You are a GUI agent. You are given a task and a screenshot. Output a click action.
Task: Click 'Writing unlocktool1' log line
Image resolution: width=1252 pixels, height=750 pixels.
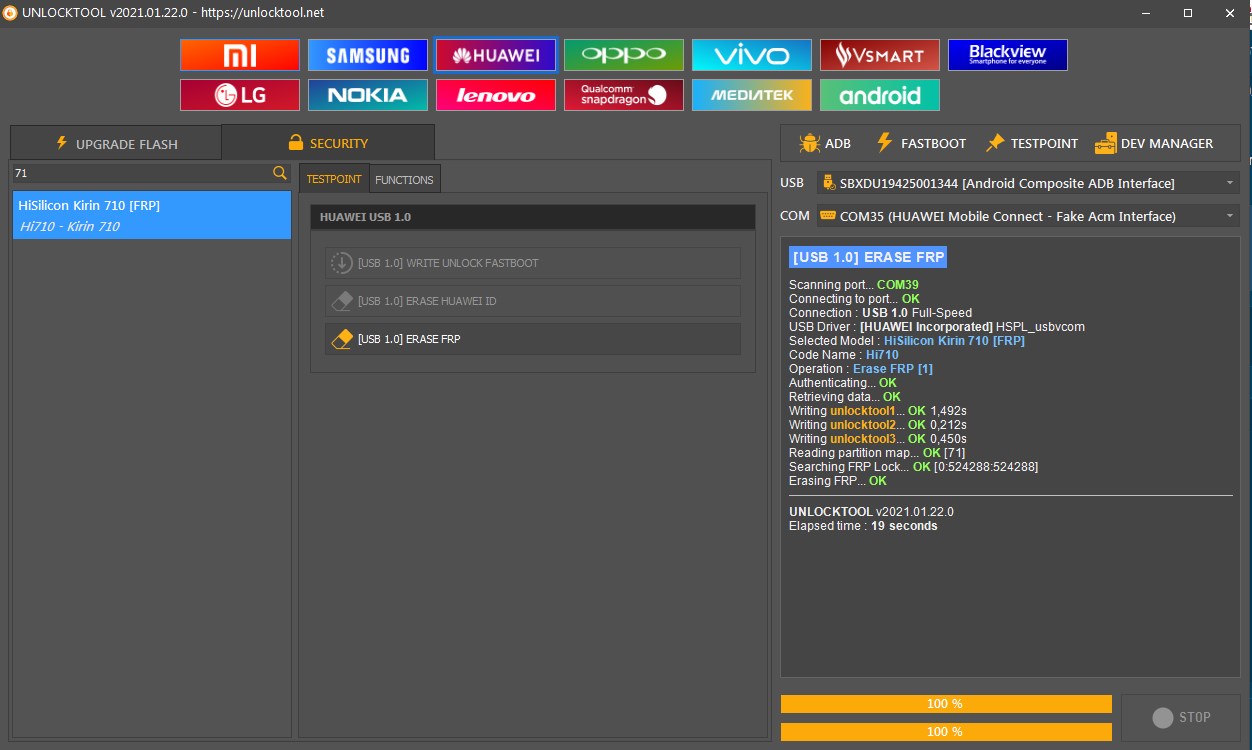878,411
